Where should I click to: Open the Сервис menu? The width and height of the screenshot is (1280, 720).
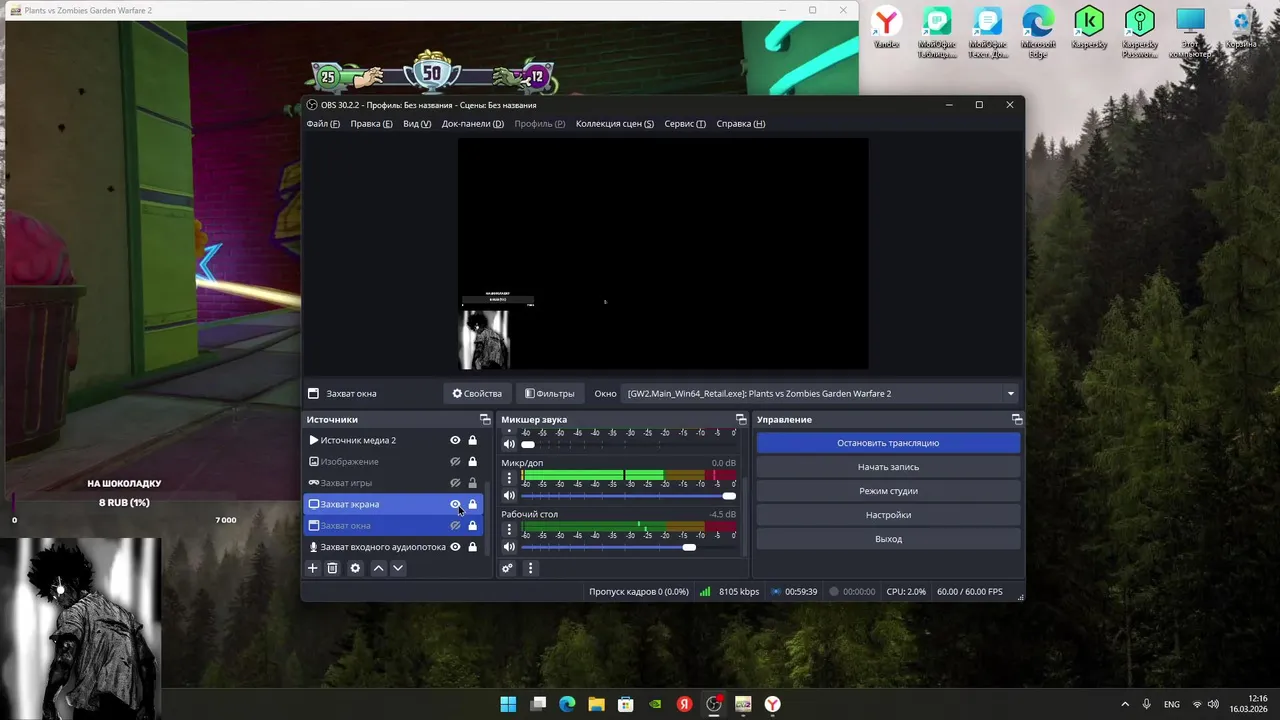pyautogui.click(x=685, y=124)
